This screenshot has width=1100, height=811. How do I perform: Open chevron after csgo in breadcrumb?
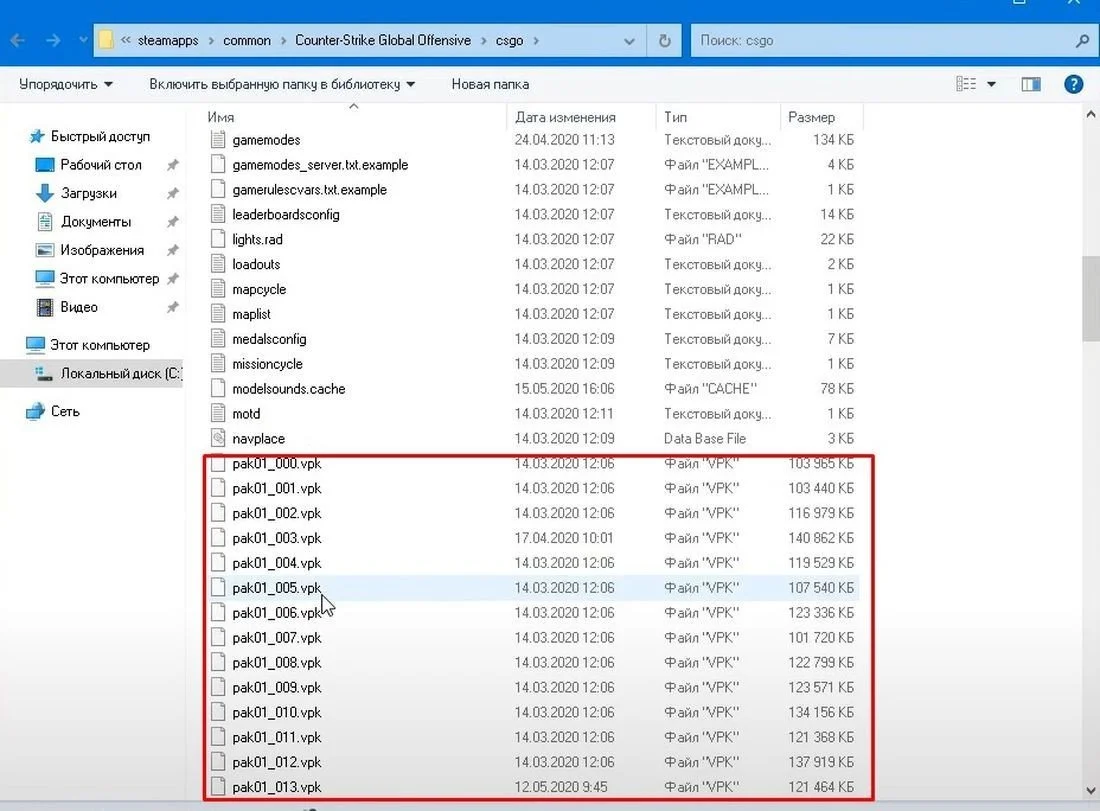536,41
